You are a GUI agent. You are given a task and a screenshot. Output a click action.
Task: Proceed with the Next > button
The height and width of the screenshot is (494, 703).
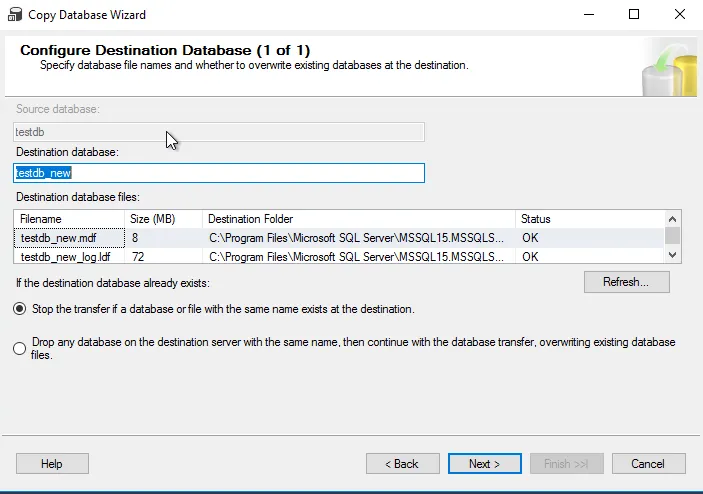pyautogui.click(x=485, y=464)
